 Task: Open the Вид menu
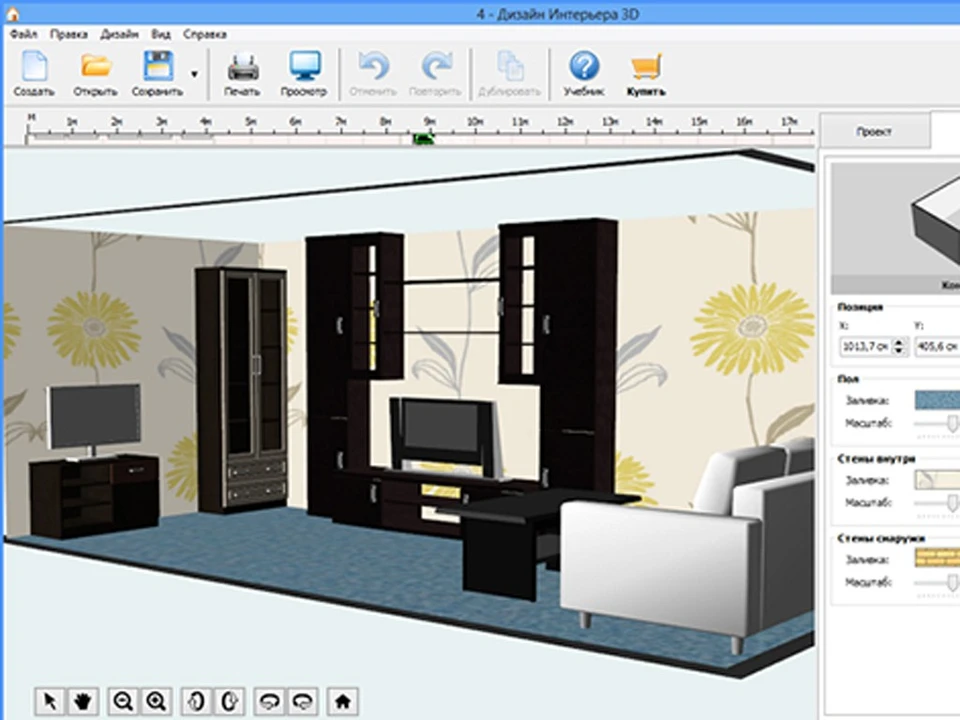[x=161, y=34]
